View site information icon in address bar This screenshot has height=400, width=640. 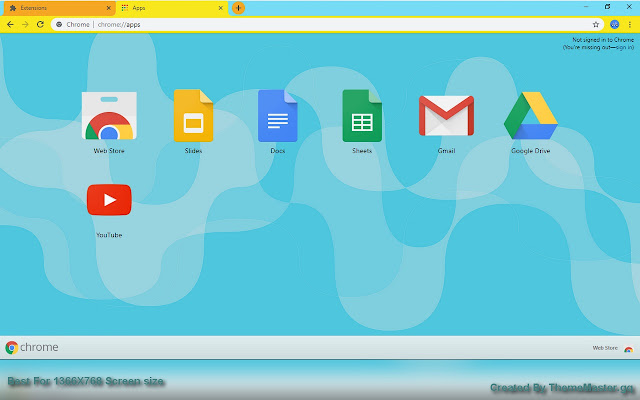[59, 24]
